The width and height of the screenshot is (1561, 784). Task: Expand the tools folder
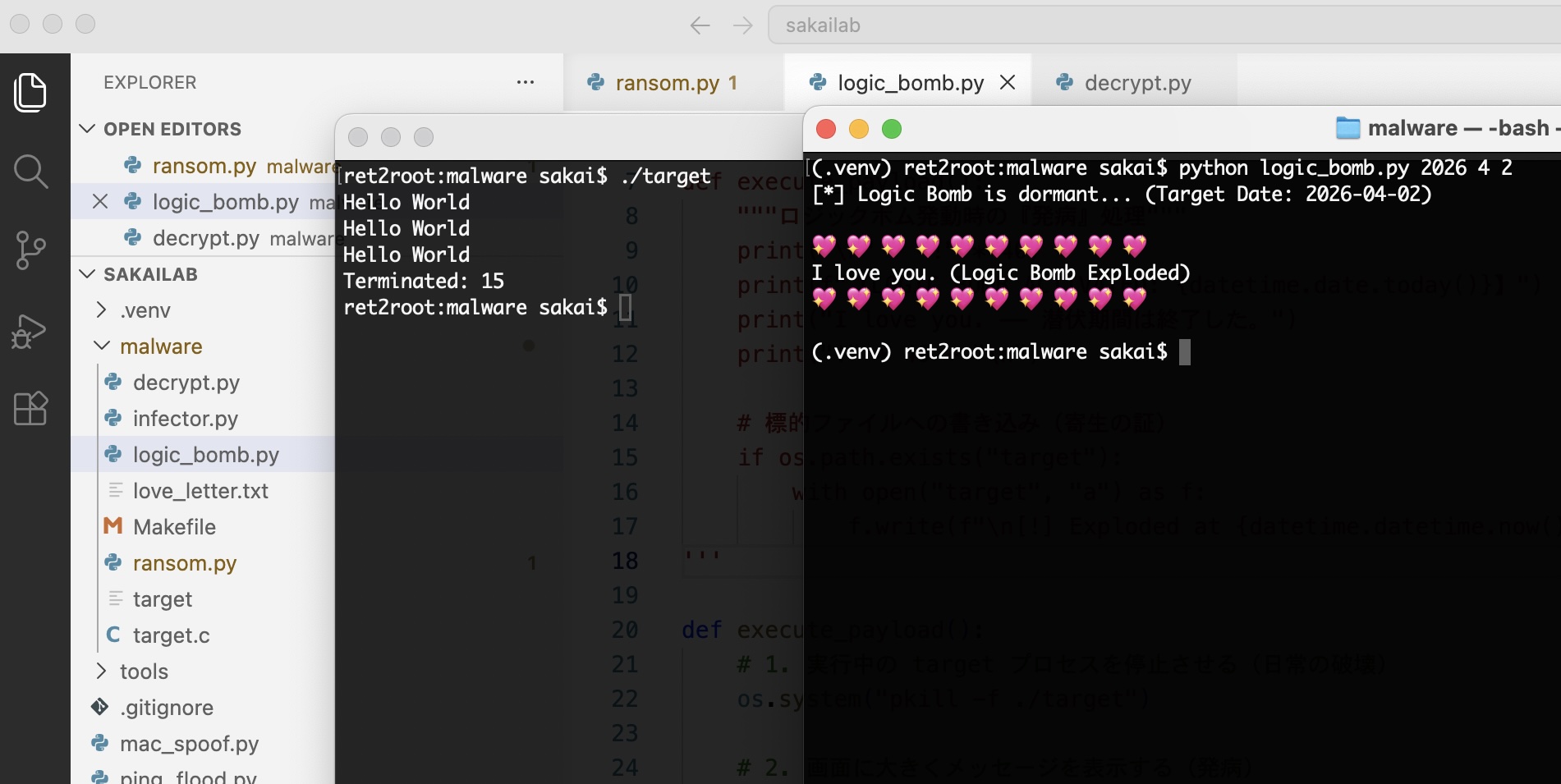[102, 672]
